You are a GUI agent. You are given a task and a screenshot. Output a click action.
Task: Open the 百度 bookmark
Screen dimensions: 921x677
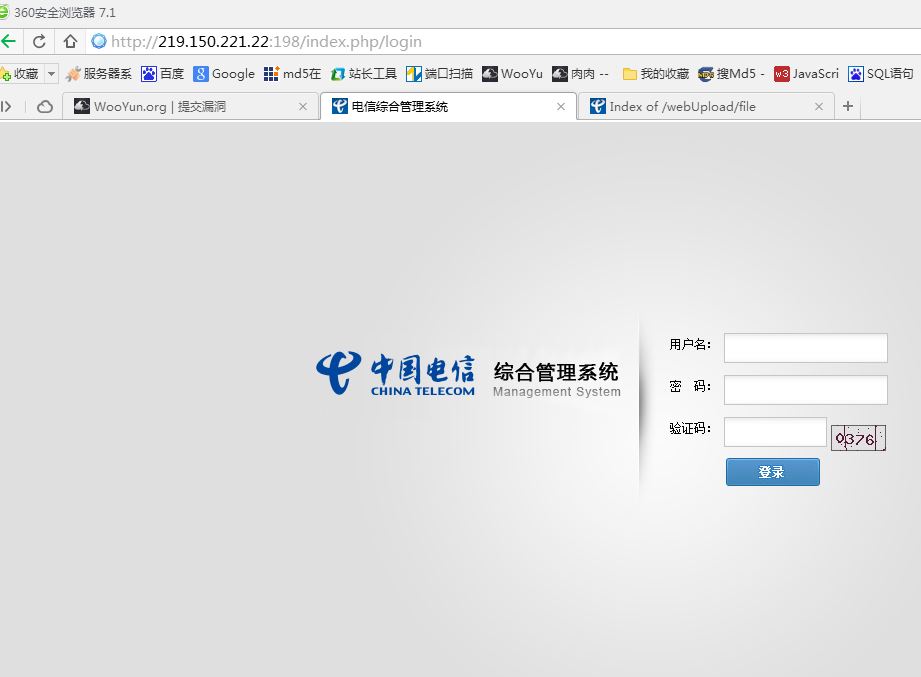coord(163,74)
